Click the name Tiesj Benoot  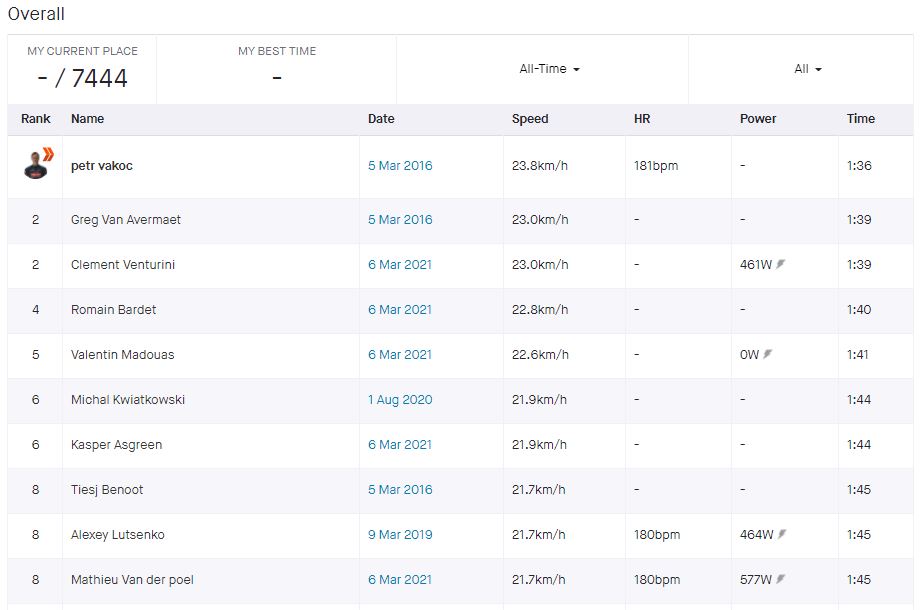pyautogui.click(x=107, y=489)
